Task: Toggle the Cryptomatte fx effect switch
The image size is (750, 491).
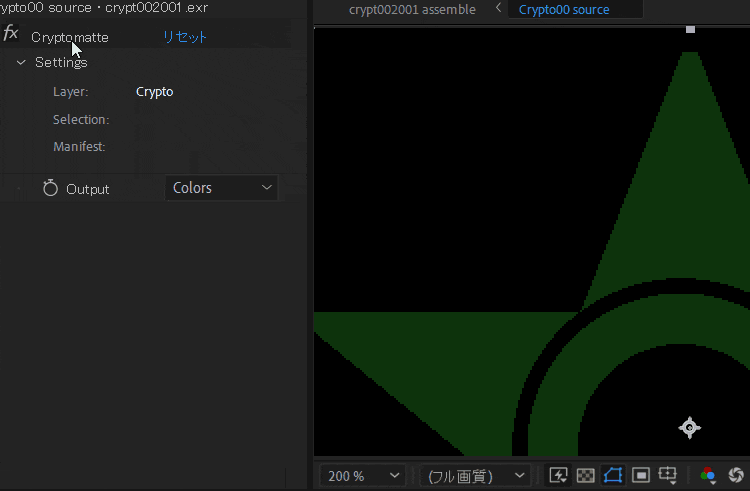Action: pos(11,33)
